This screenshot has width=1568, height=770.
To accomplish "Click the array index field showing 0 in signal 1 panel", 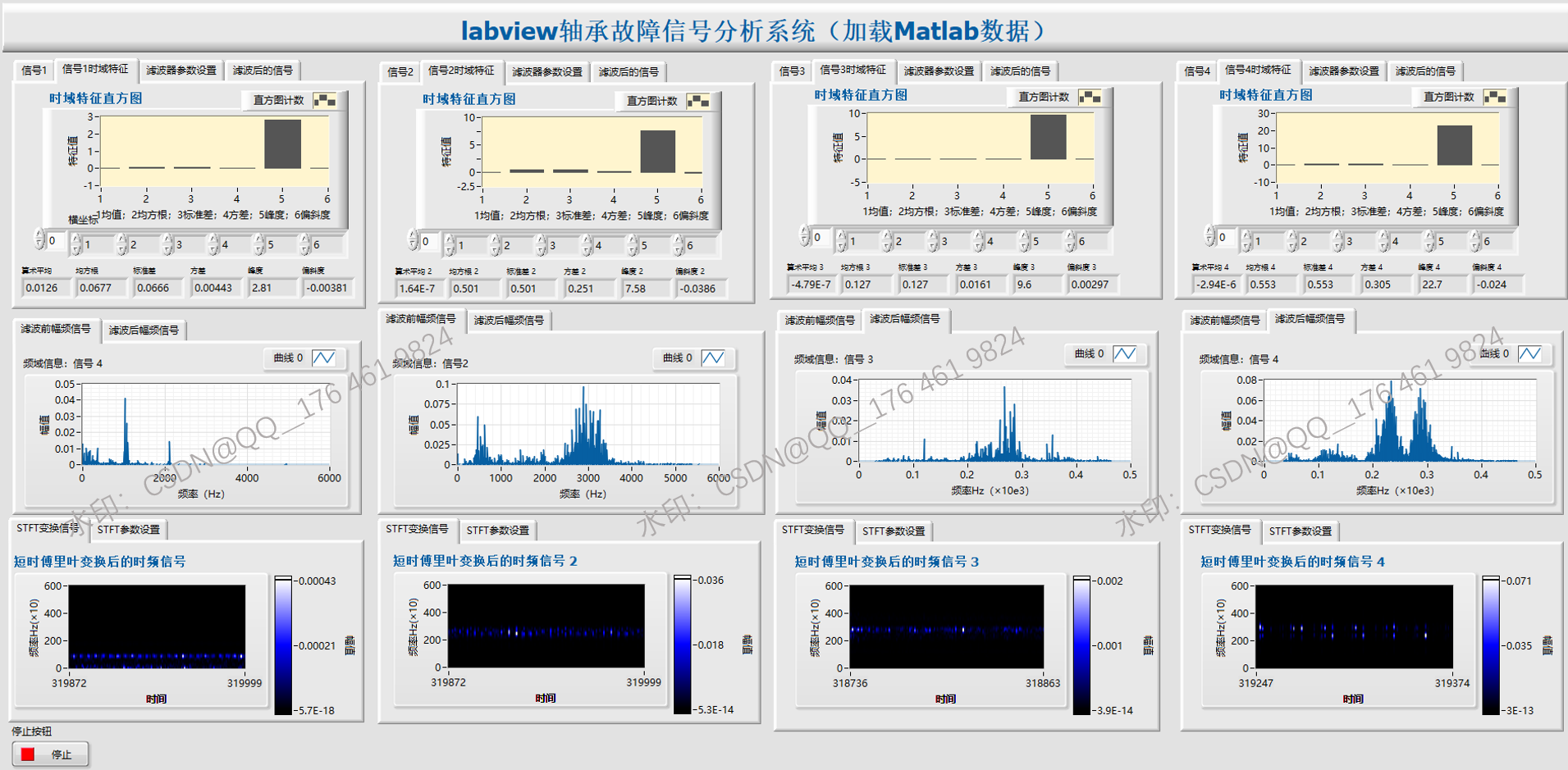I will pyautogui.click(x=56, y=240).
